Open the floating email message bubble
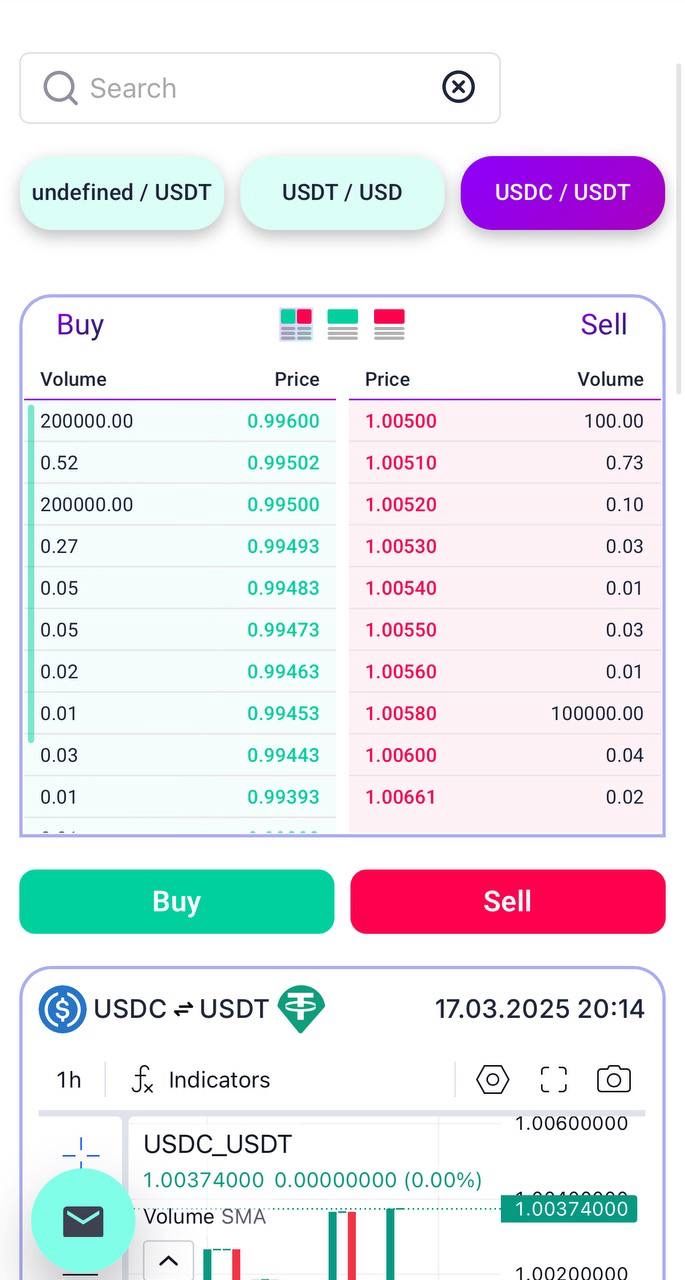This screenshot has height=1280, width=685. coord(82,1220)
